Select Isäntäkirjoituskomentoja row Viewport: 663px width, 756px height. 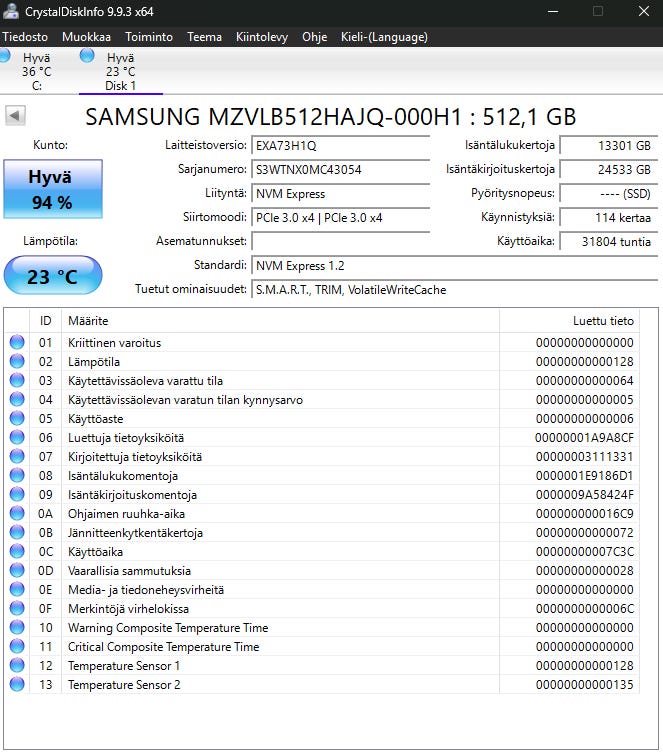[x=322, y=494]
